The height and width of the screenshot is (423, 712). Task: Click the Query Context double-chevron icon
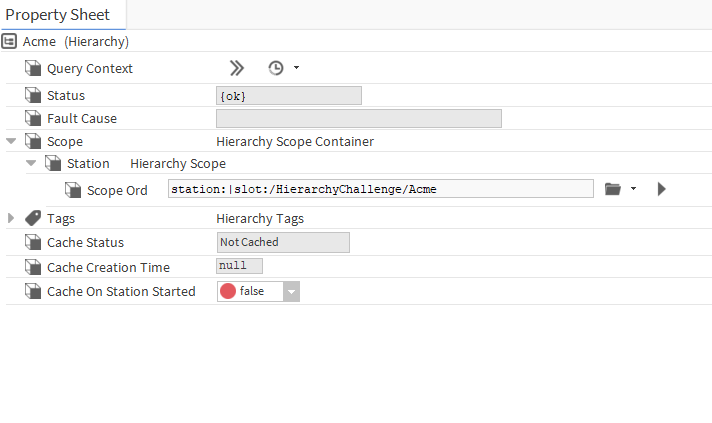click(x=237, y=68)
